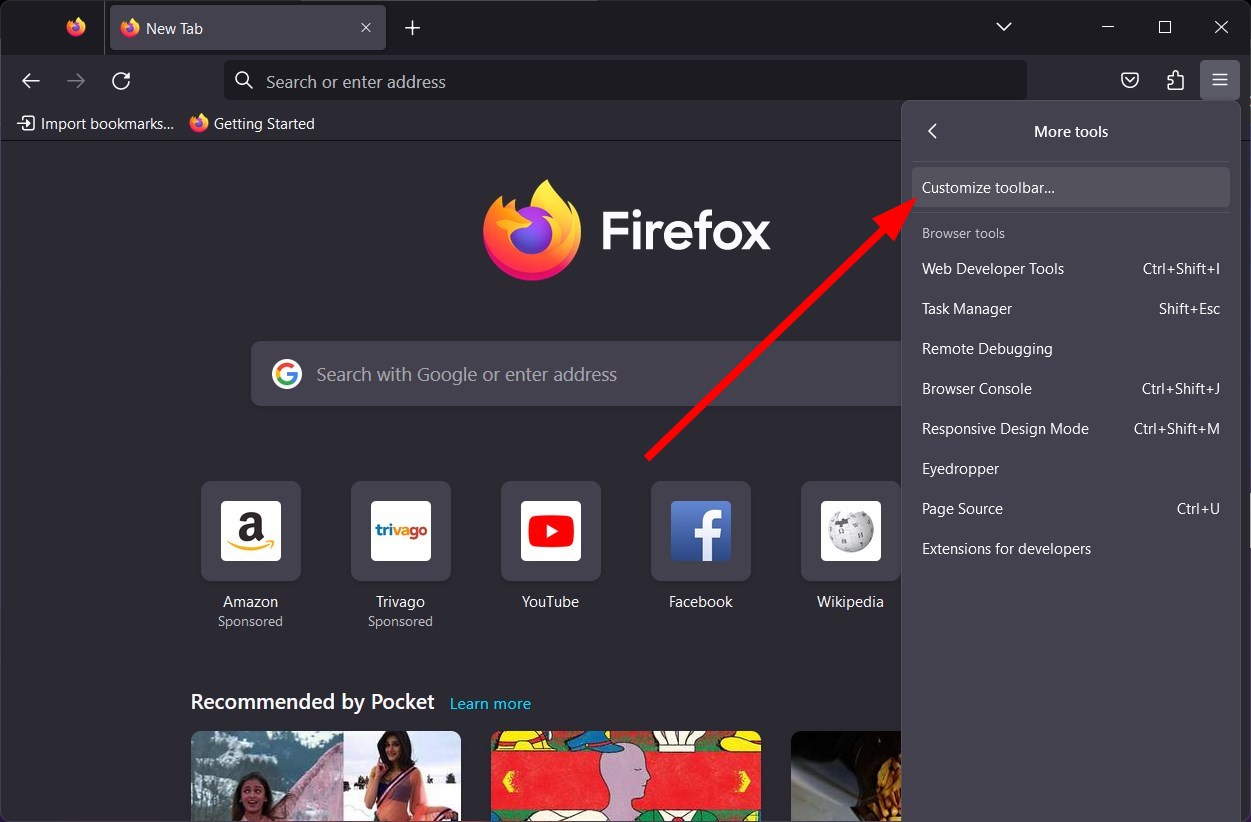The image size is (1251, 822).
Task: Open the Extensions puzzle icon
Action: click(x=1175, y=81)
